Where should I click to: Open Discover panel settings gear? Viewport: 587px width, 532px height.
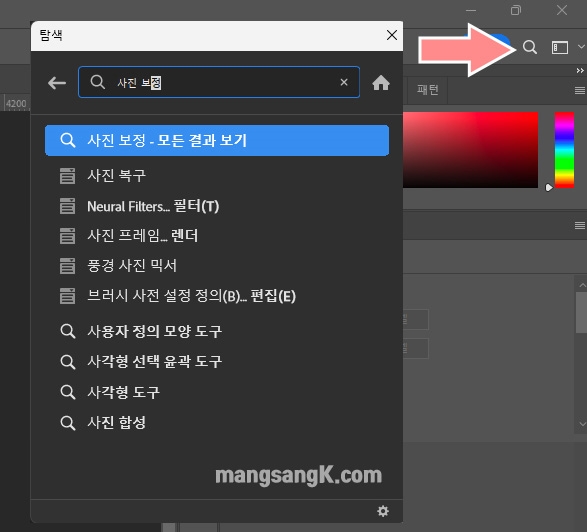click(383, 511)
